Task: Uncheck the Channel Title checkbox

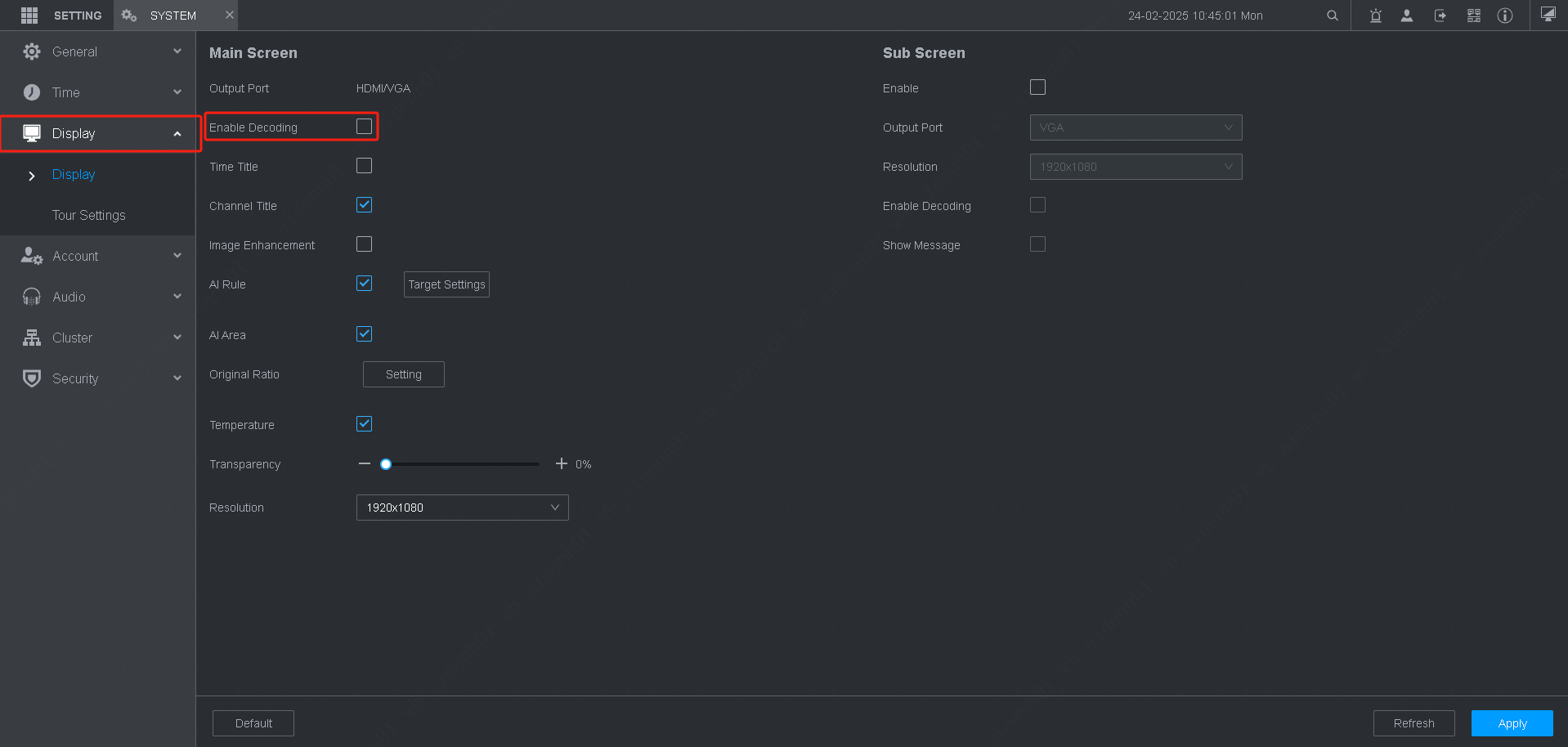Action: (x=365, y=205)
